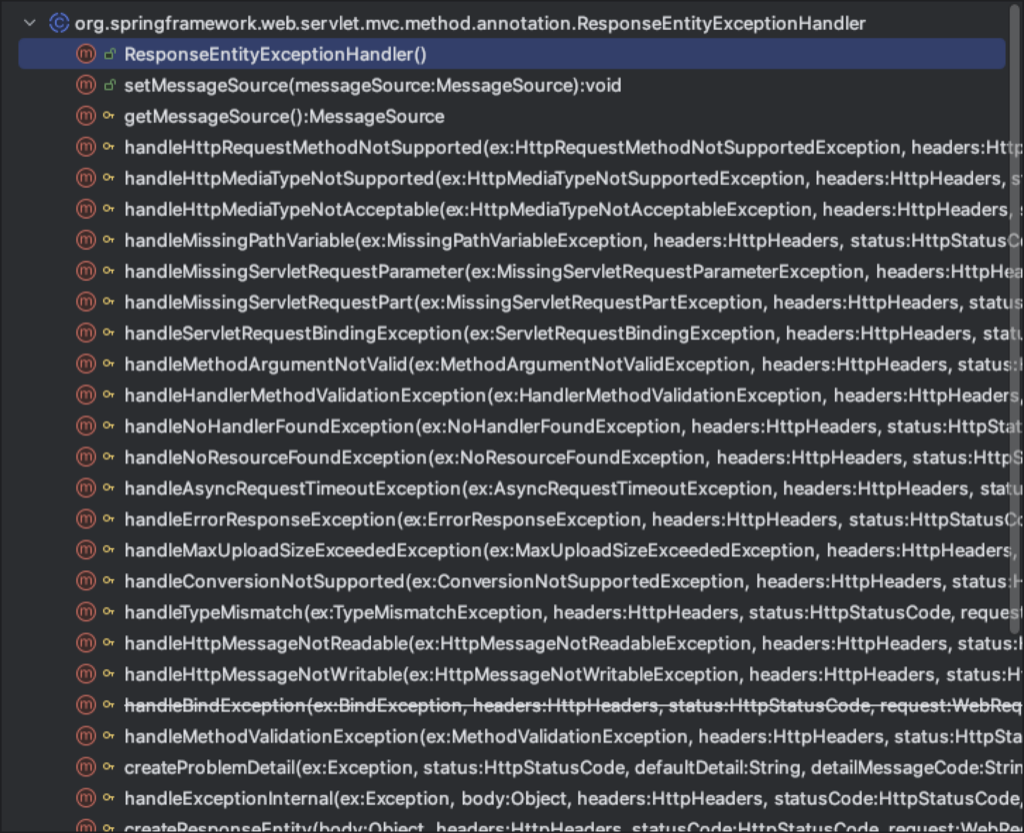Select handleConversionNotSupported method

(x=512, y=581)
